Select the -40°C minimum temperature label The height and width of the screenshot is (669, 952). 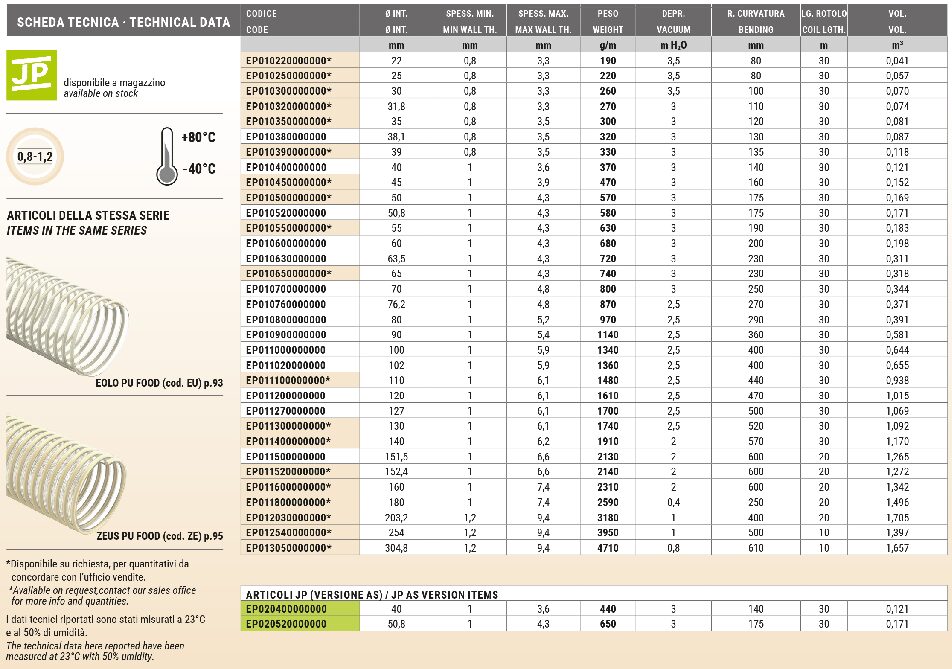(201, 168)
